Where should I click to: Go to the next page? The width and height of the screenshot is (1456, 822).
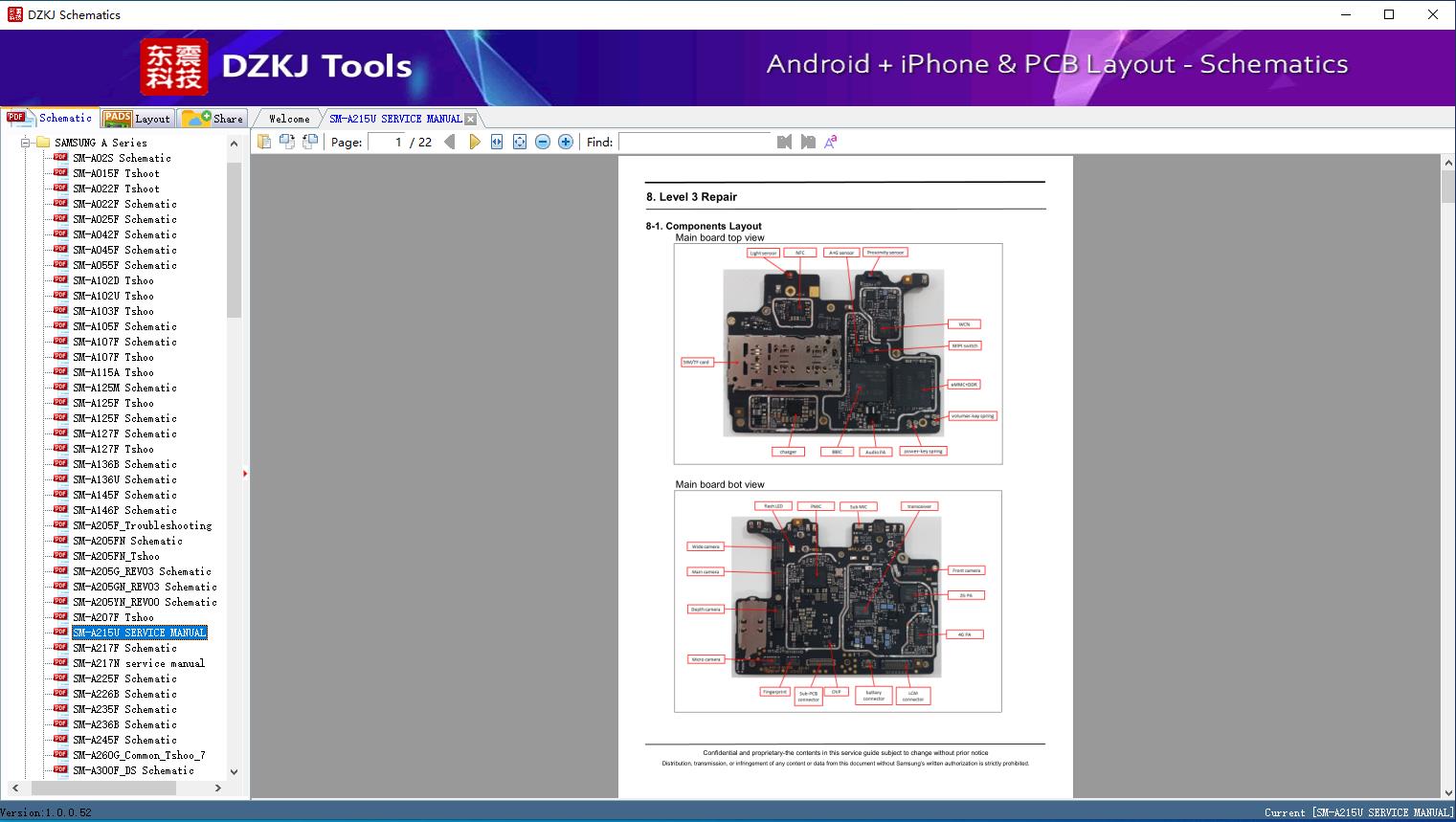tap(474, 142)
